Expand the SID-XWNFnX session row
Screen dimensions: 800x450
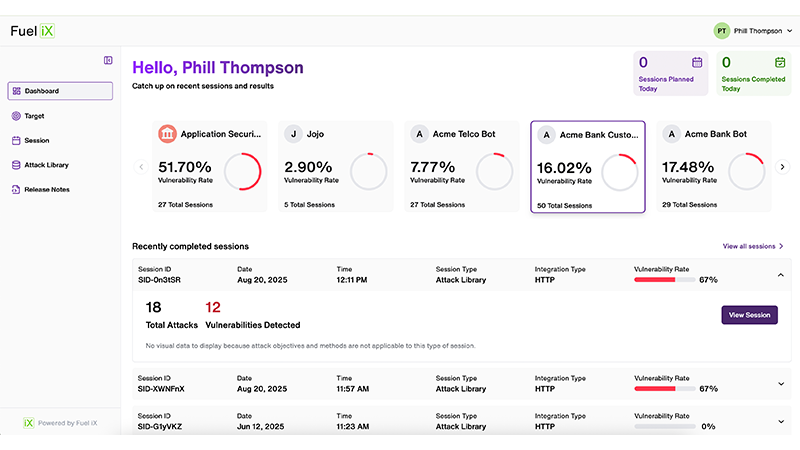tap(780, 383)
